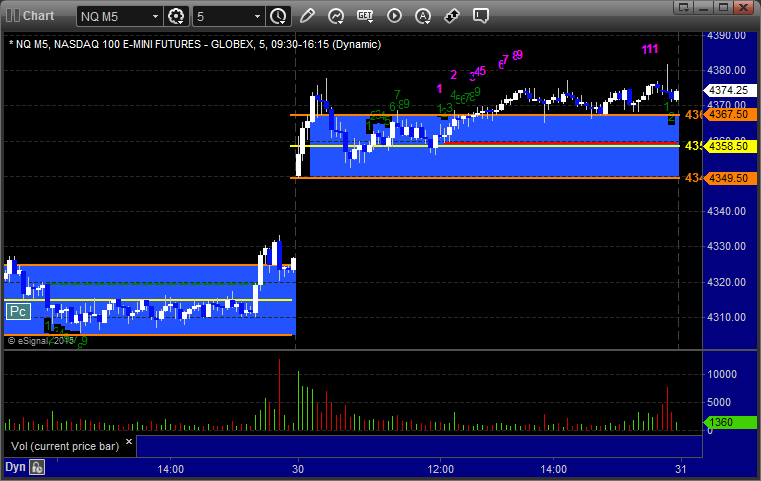This screenshot has height=481, width=761.
Task: Click the first 14:00 time axis label
Action: pos(170,469)
